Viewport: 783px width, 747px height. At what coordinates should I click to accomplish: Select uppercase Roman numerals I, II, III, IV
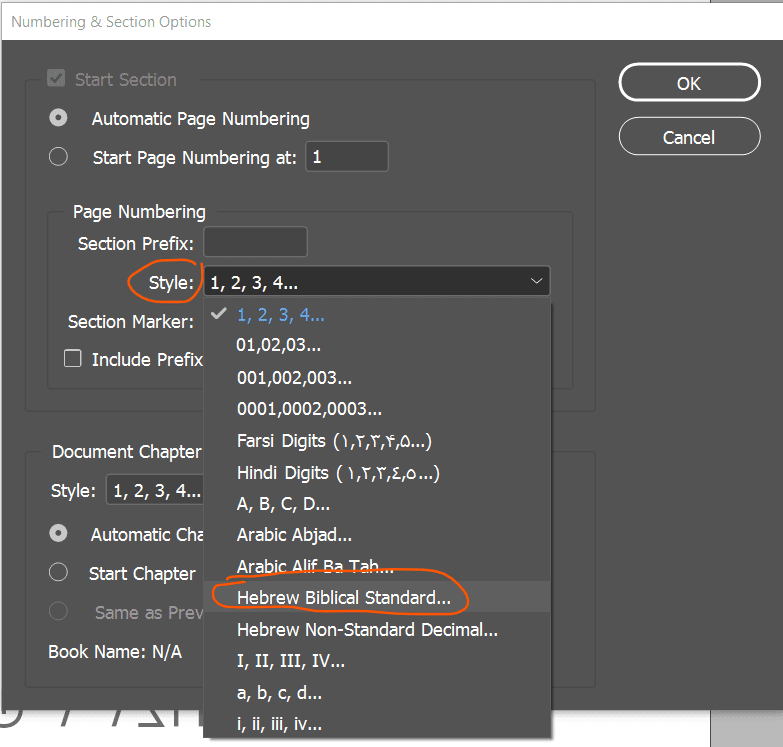(x=290, y=661)
